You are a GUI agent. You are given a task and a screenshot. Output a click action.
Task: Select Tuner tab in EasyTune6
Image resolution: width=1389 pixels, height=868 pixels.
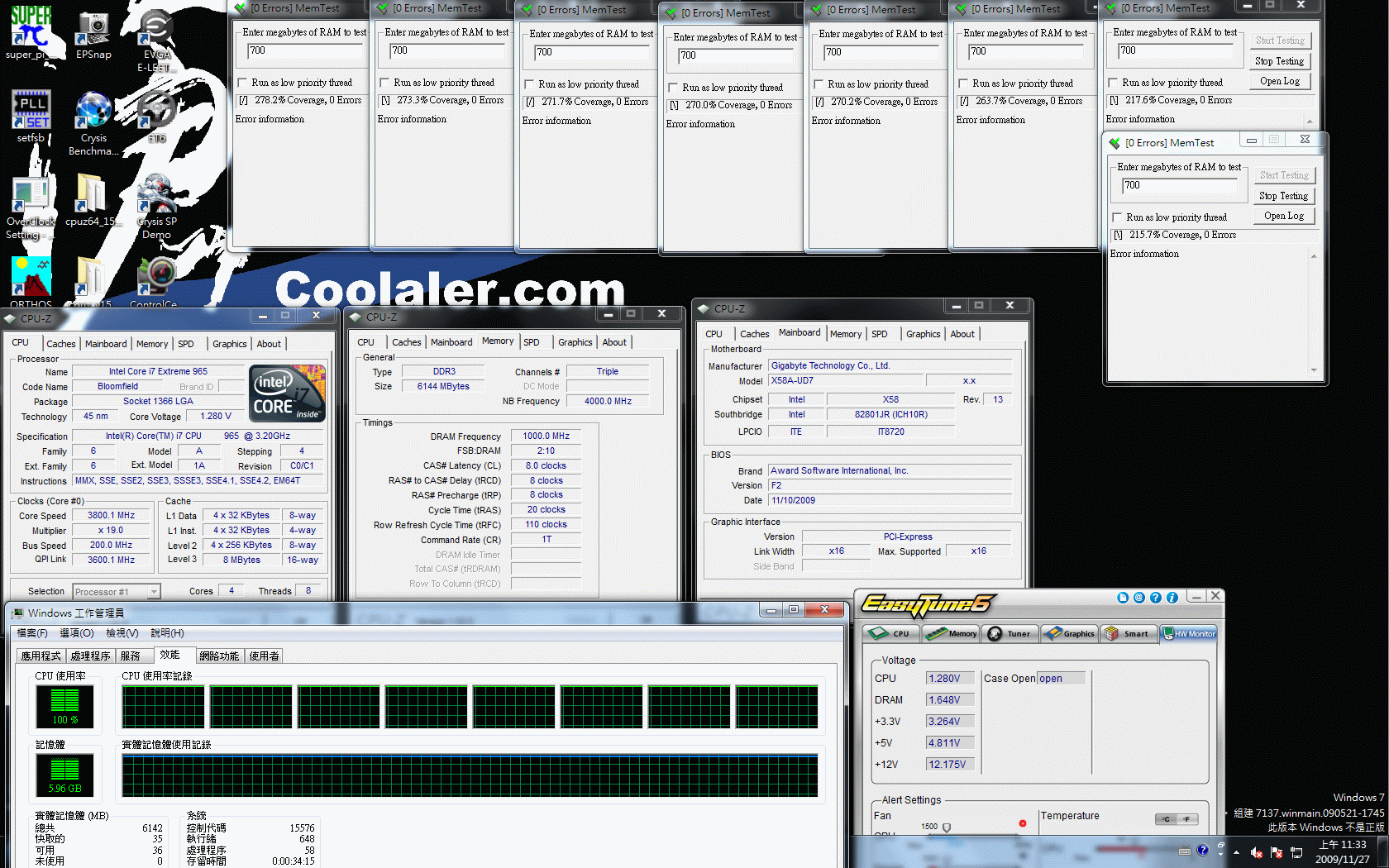(1010, 634)
